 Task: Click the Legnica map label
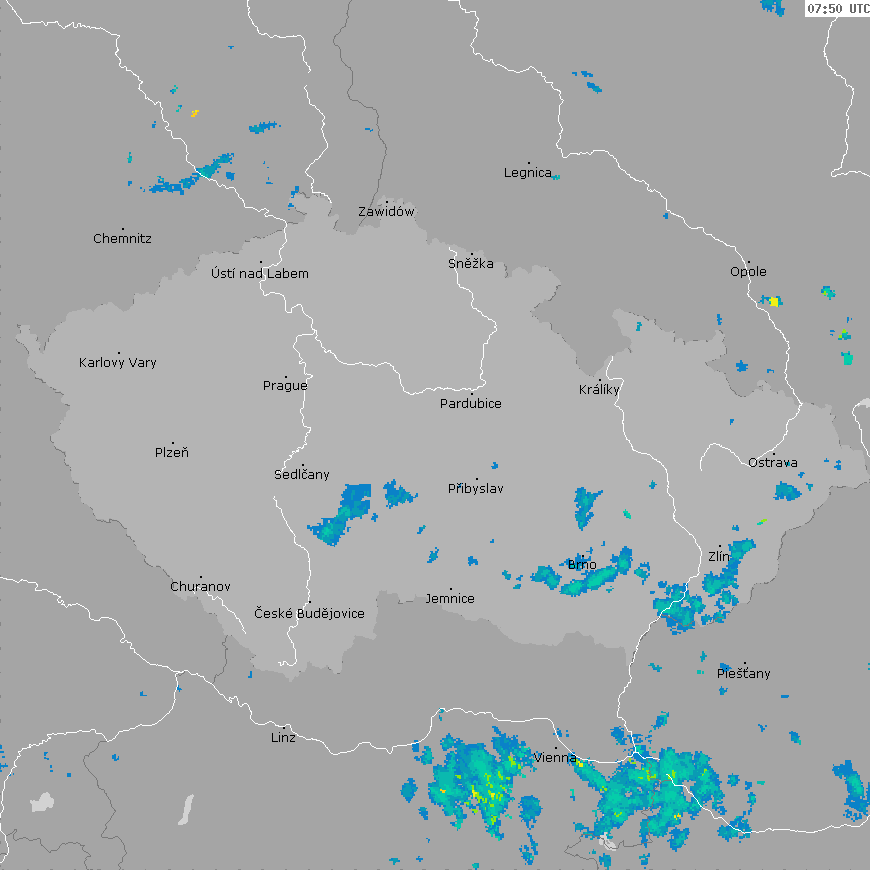(527, 173)
